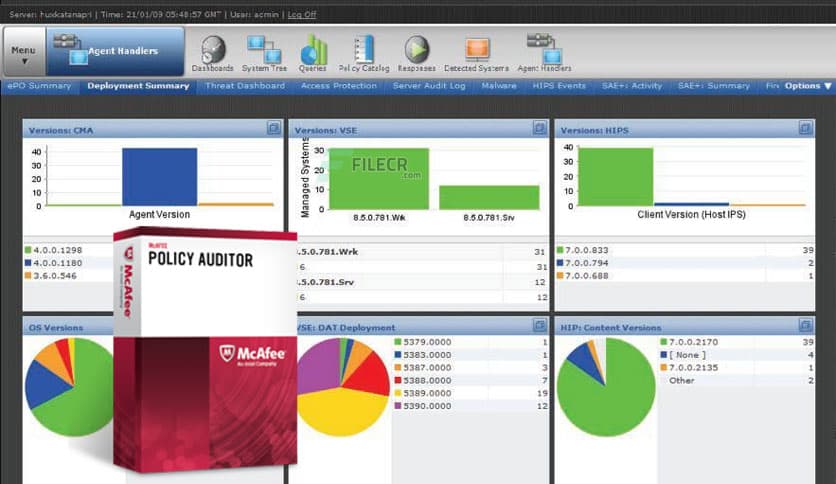Image resolution: width=836 pixels, height=484 pixels.
Task: Click the 8.5.0.781.Srv bar in VSE chart
Action: pos(489,197)
